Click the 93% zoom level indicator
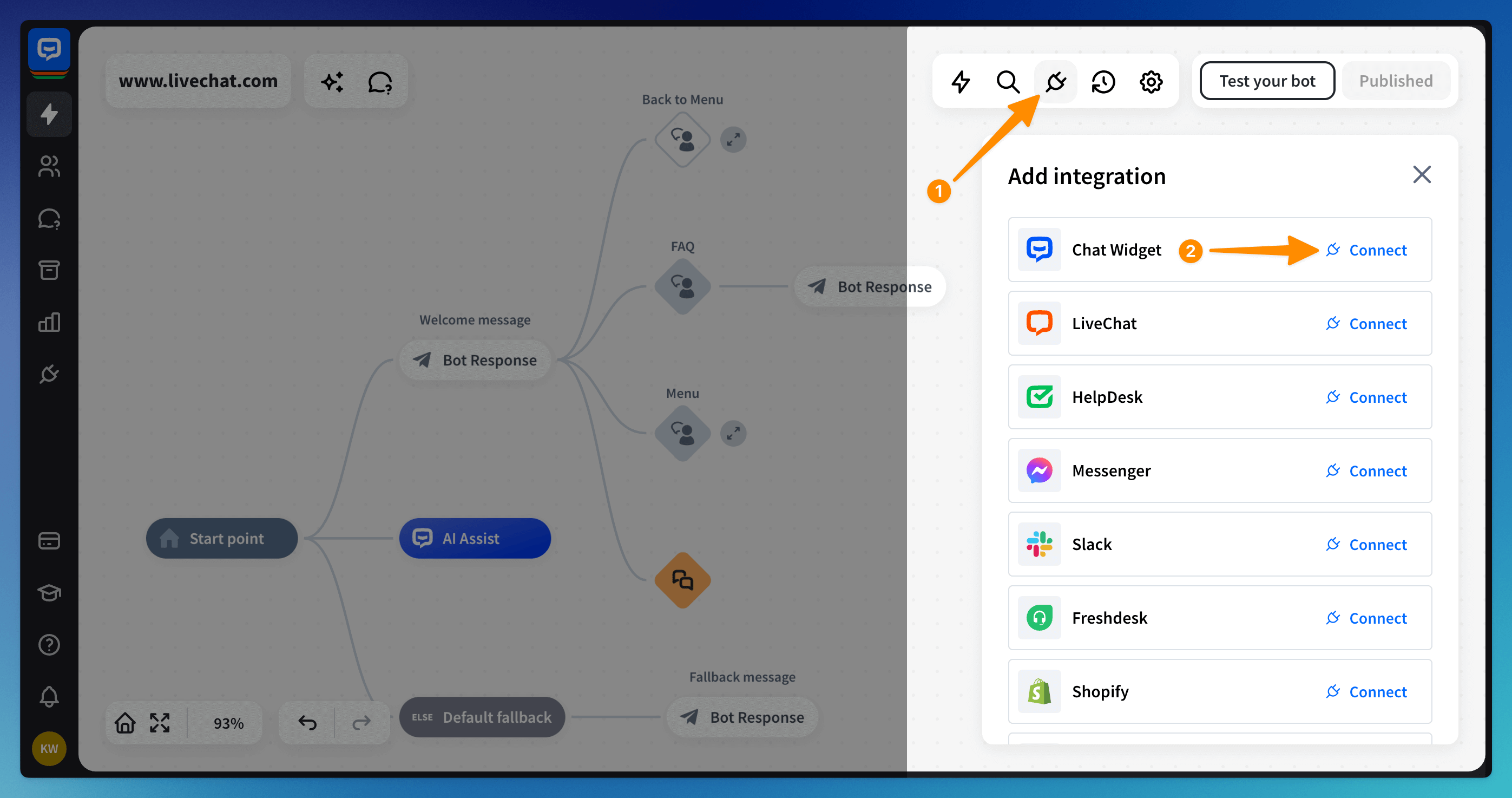Image resolution: width=1512 pixels, height=798 pixels. click(228, 723)
